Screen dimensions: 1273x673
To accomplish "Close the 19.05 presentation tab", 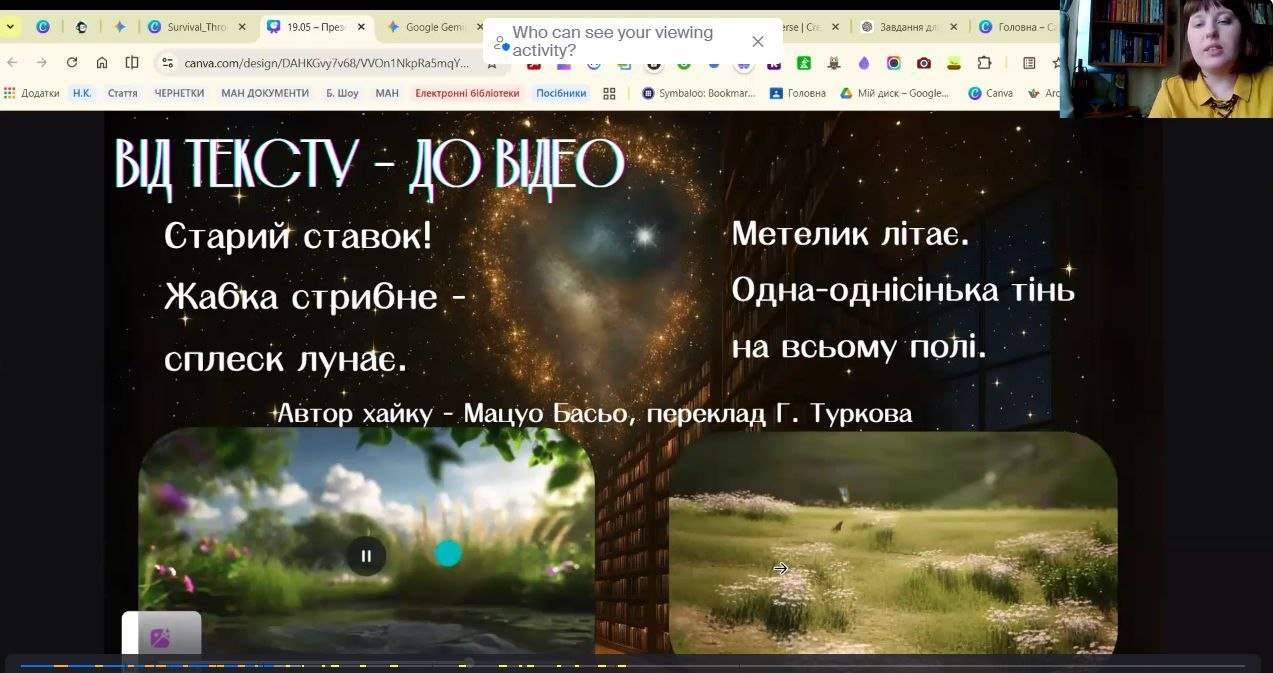I will (x=361, y=27).
